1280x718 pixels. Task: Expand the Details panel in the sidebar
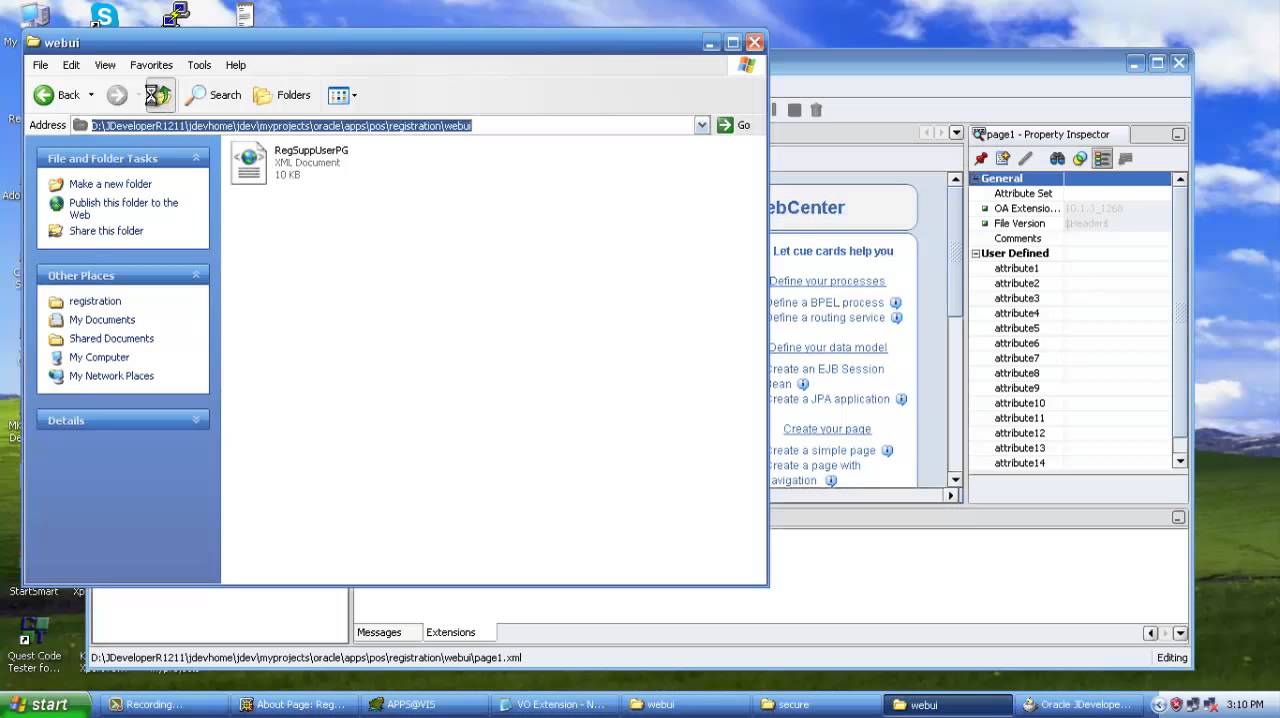[196, 420]
